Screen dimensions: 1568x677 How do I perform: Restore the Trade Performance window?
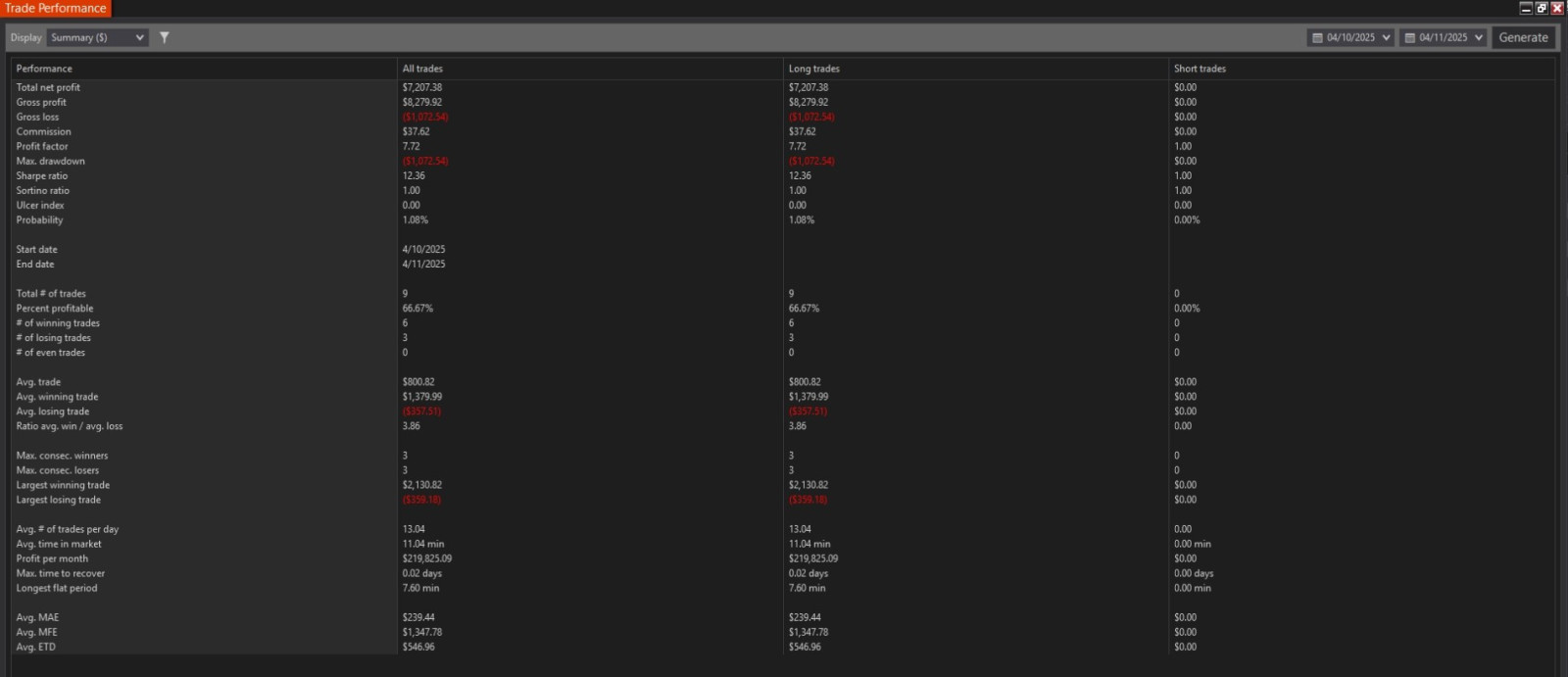(x=1542, y=8)
